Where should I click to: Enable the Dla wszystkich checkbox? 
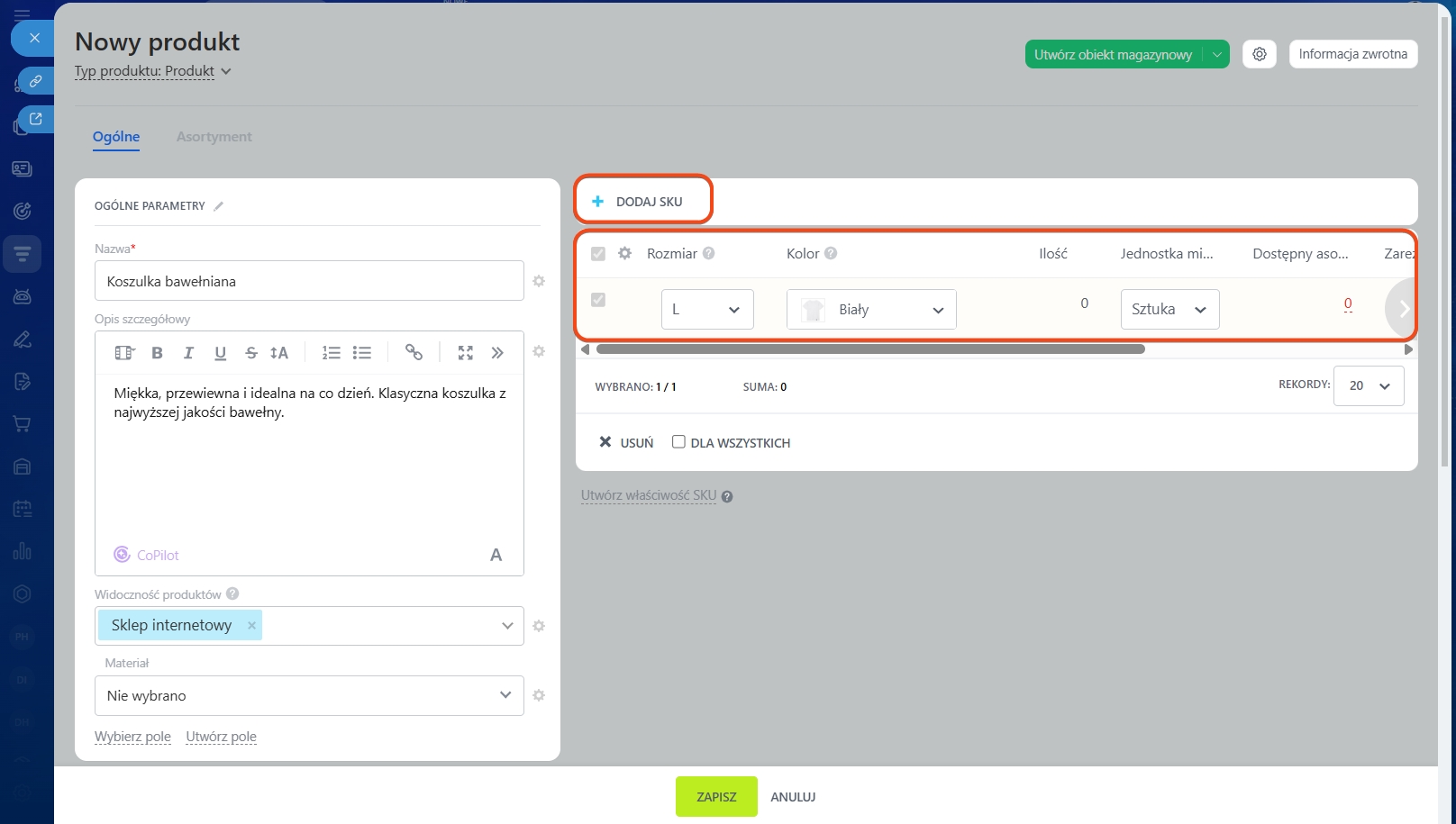click(x=678, y=442)
